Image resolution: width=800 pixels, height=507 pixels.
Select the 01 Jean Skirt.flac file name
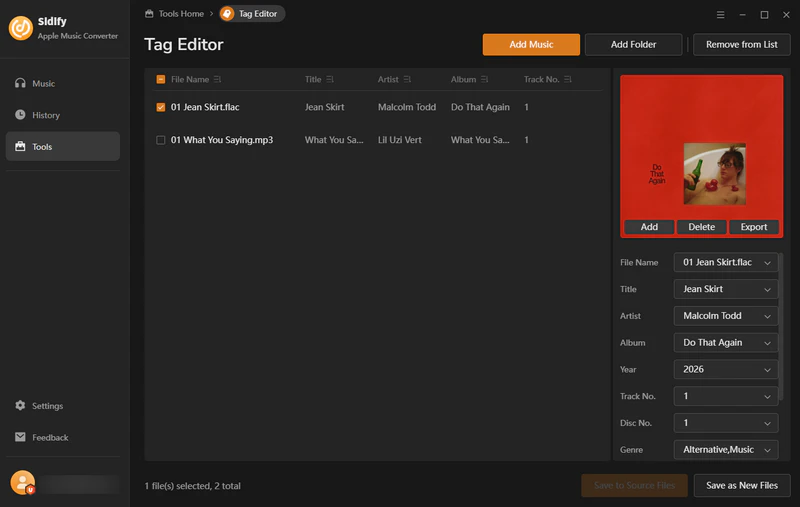(x=205, y=107)
